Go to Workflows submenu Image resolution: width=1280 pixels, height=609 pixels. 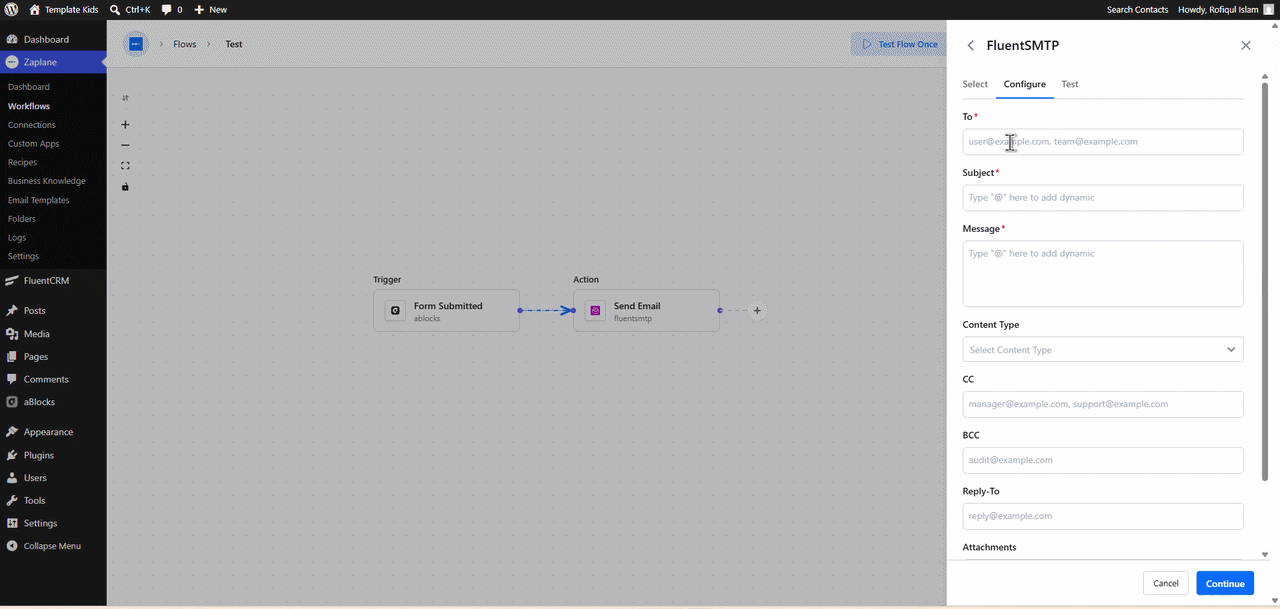[29, 106]
